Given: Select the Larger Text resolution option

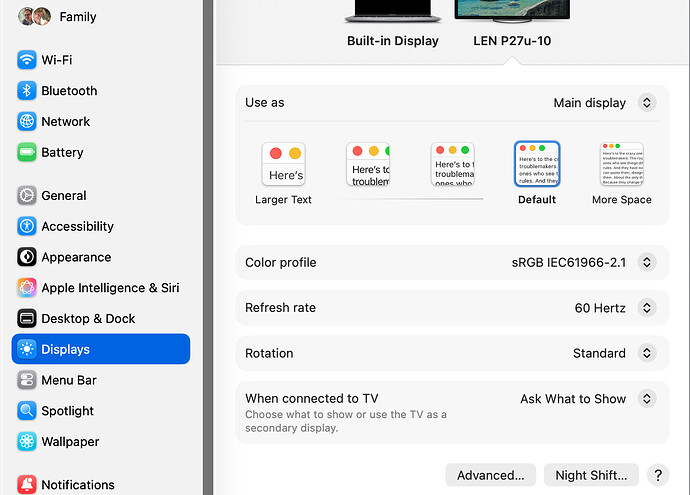Looking at the screenshot, I should pos(283,165).
